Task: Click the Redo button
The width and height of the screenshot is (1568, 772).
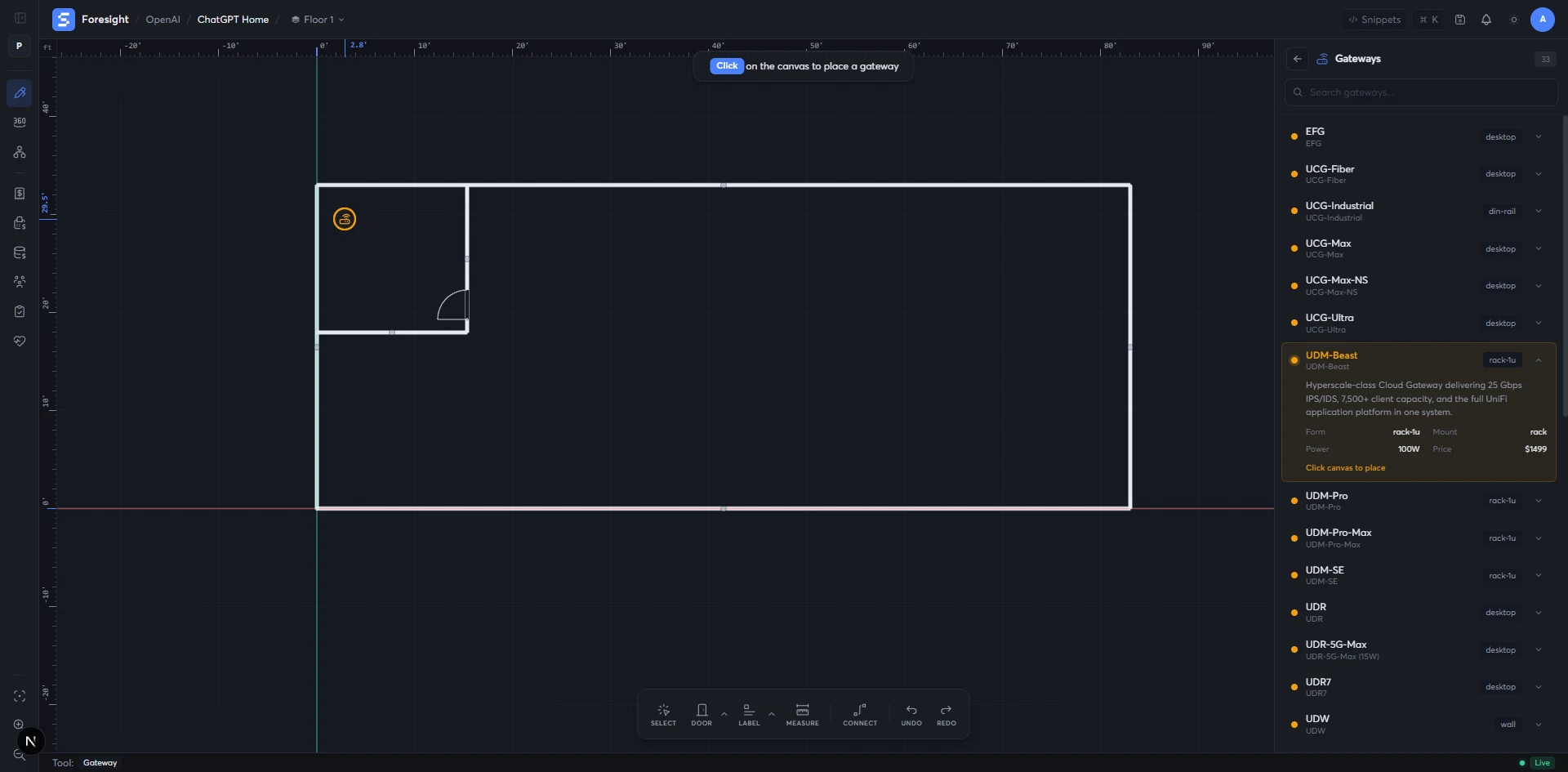Action: tap(947, 715)
